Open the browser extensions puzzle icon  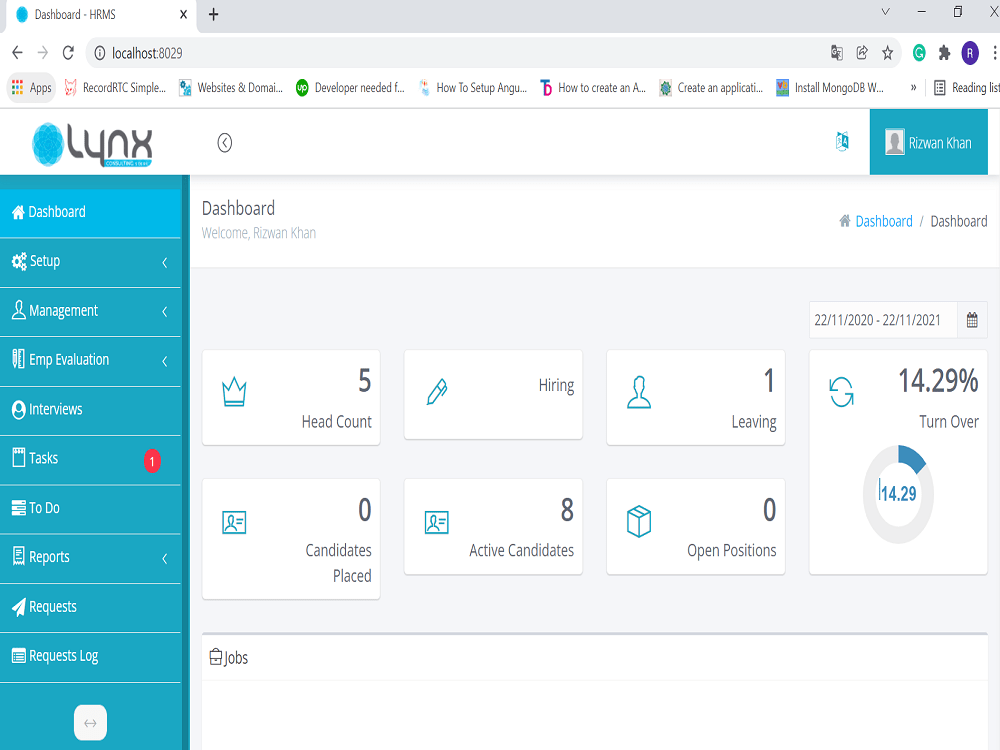(945, 53)
